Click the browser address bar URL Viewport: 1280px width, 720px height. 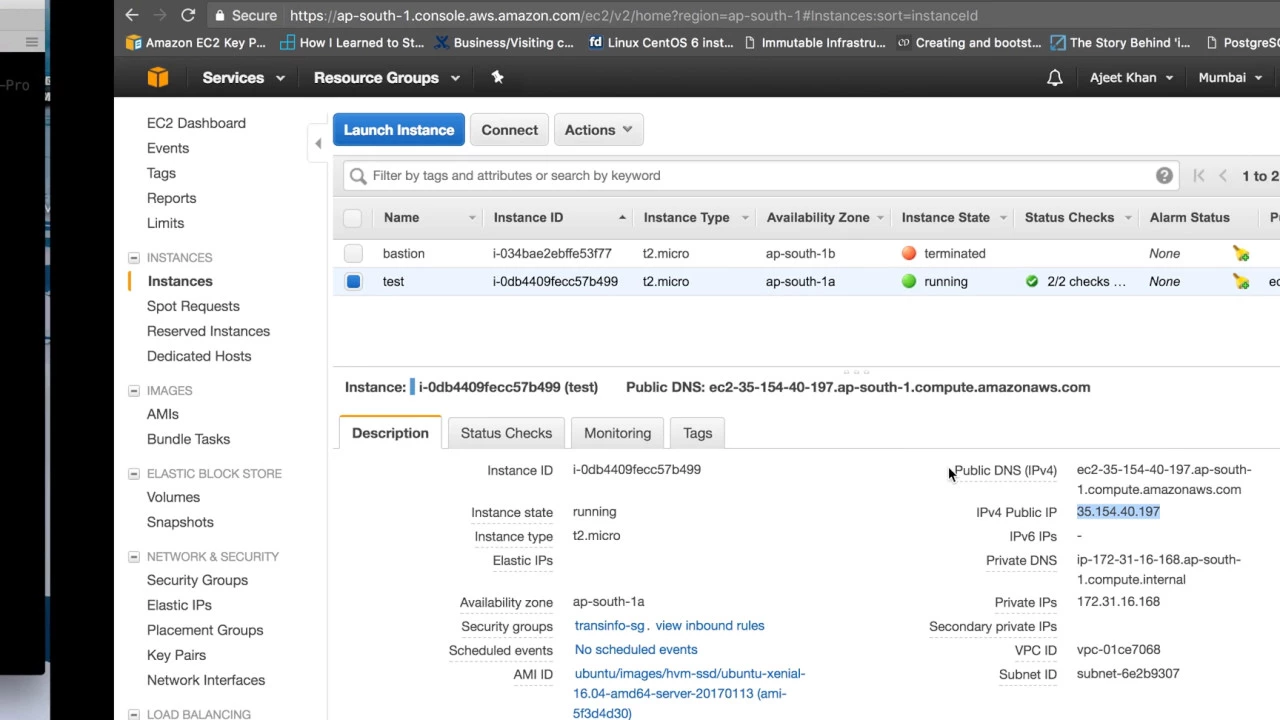point(634,15)
